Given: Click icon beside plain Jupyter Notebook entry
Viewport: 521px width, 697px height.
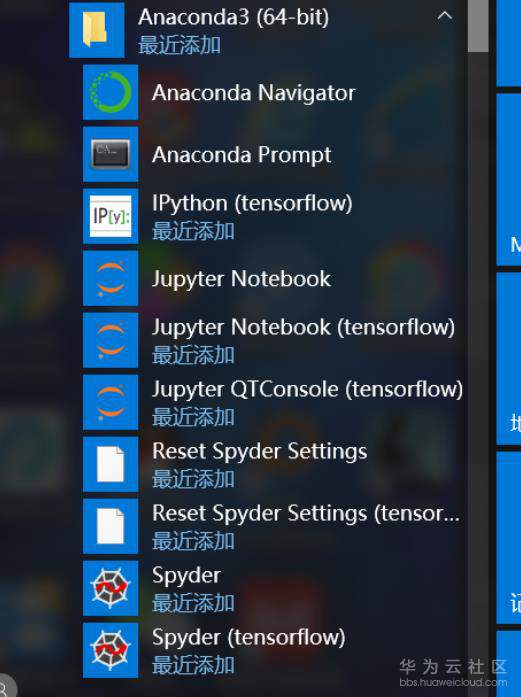Looking at the screenshot, I should pos(110,278).
